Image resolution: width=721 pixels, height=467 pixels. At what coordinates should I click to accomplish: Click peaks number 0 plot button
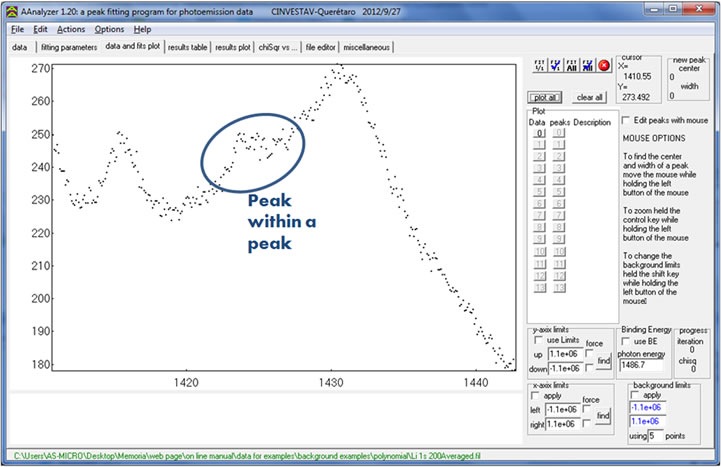click(x=559, y=132)
